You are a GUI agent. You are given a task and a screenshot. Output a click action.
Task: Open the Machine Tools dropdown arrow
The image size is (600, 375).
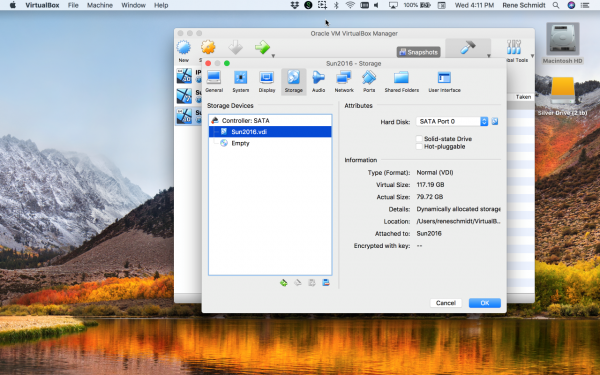pyautogui.click(x=489, y=56)
